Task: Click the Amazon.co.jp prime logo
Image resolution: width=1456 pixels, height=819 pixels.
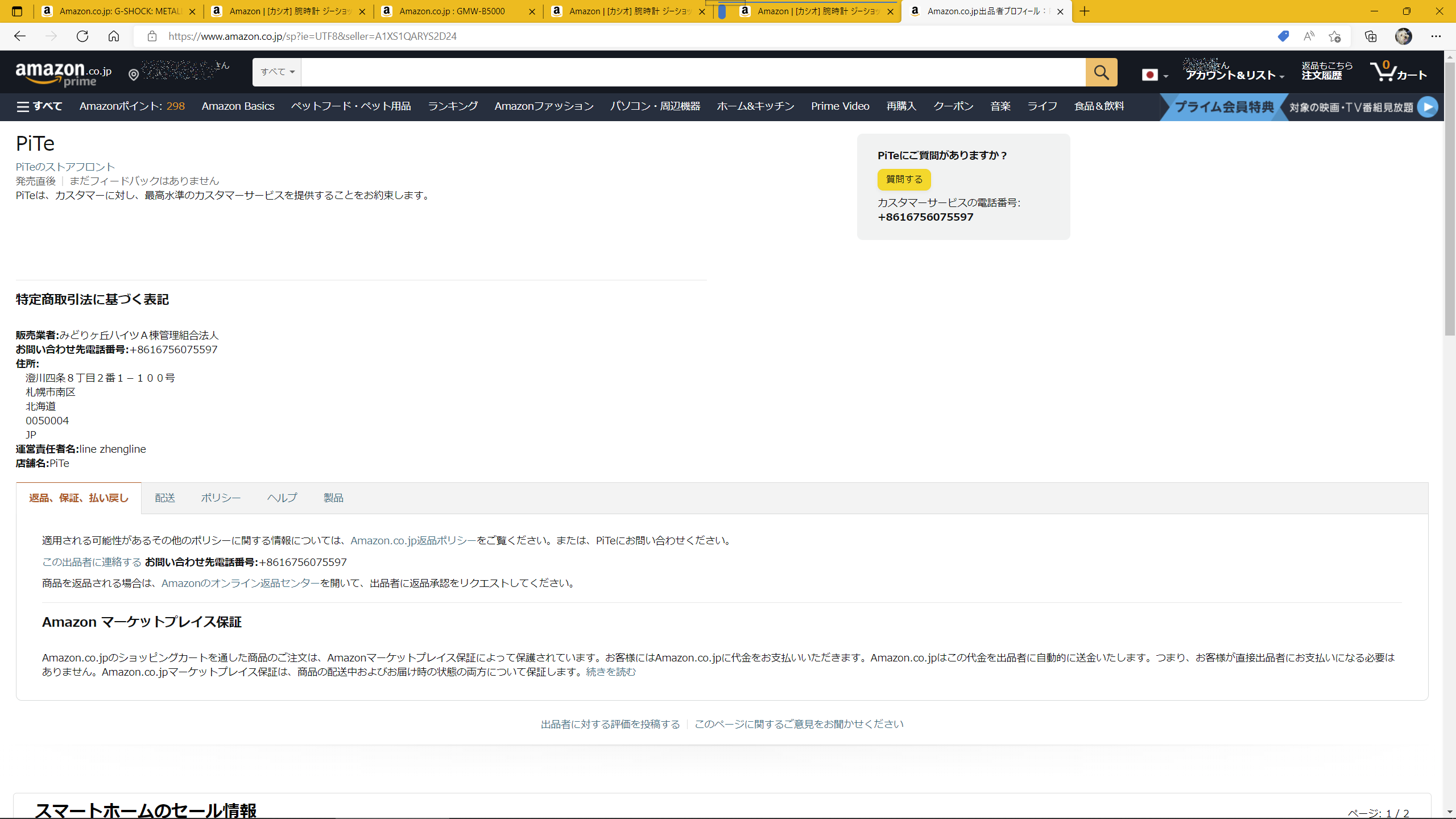Action: pyautogui.click(x=64, y=74)
